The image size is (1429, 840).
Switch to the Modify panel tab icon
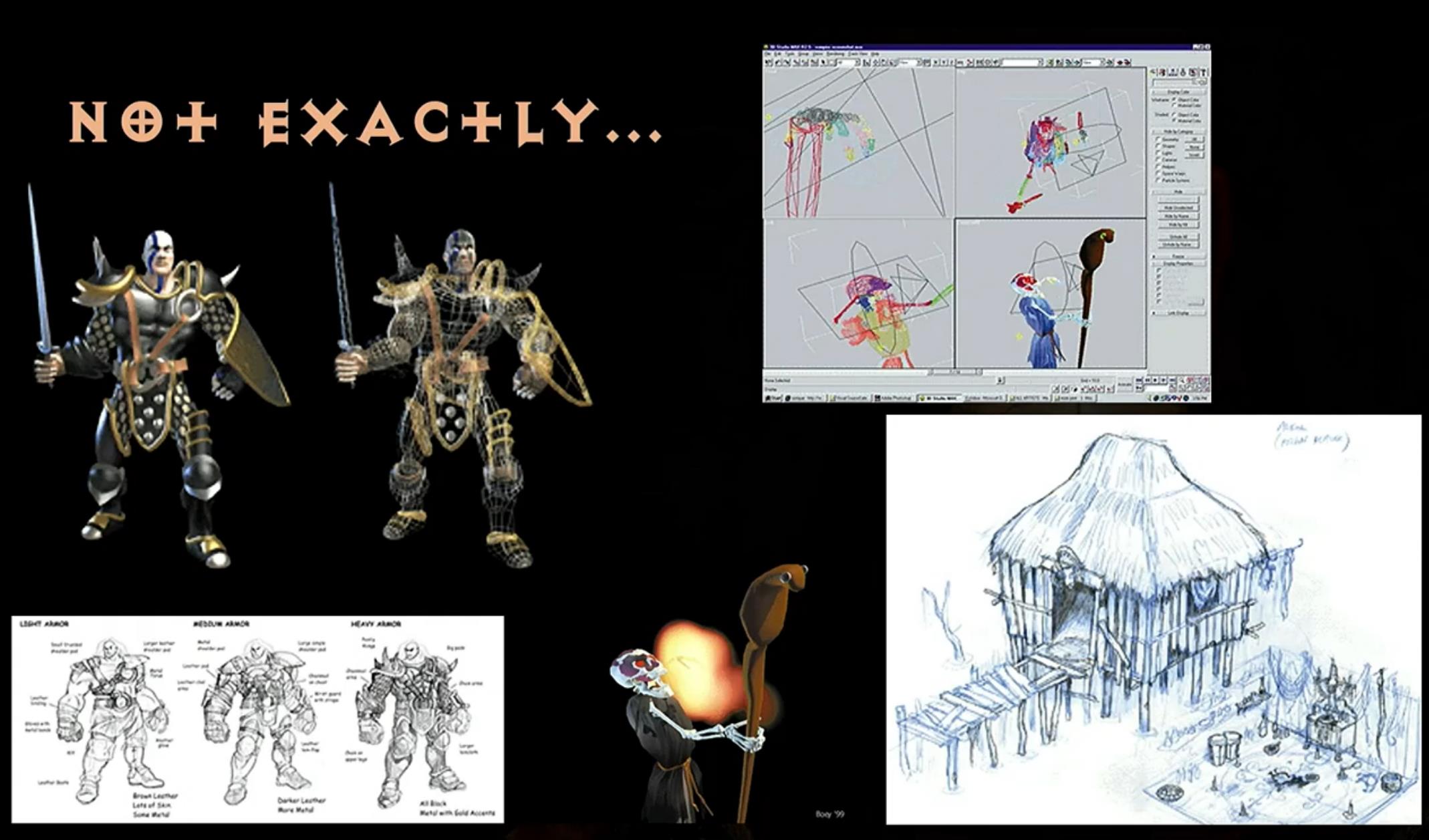pos(1162,72)
